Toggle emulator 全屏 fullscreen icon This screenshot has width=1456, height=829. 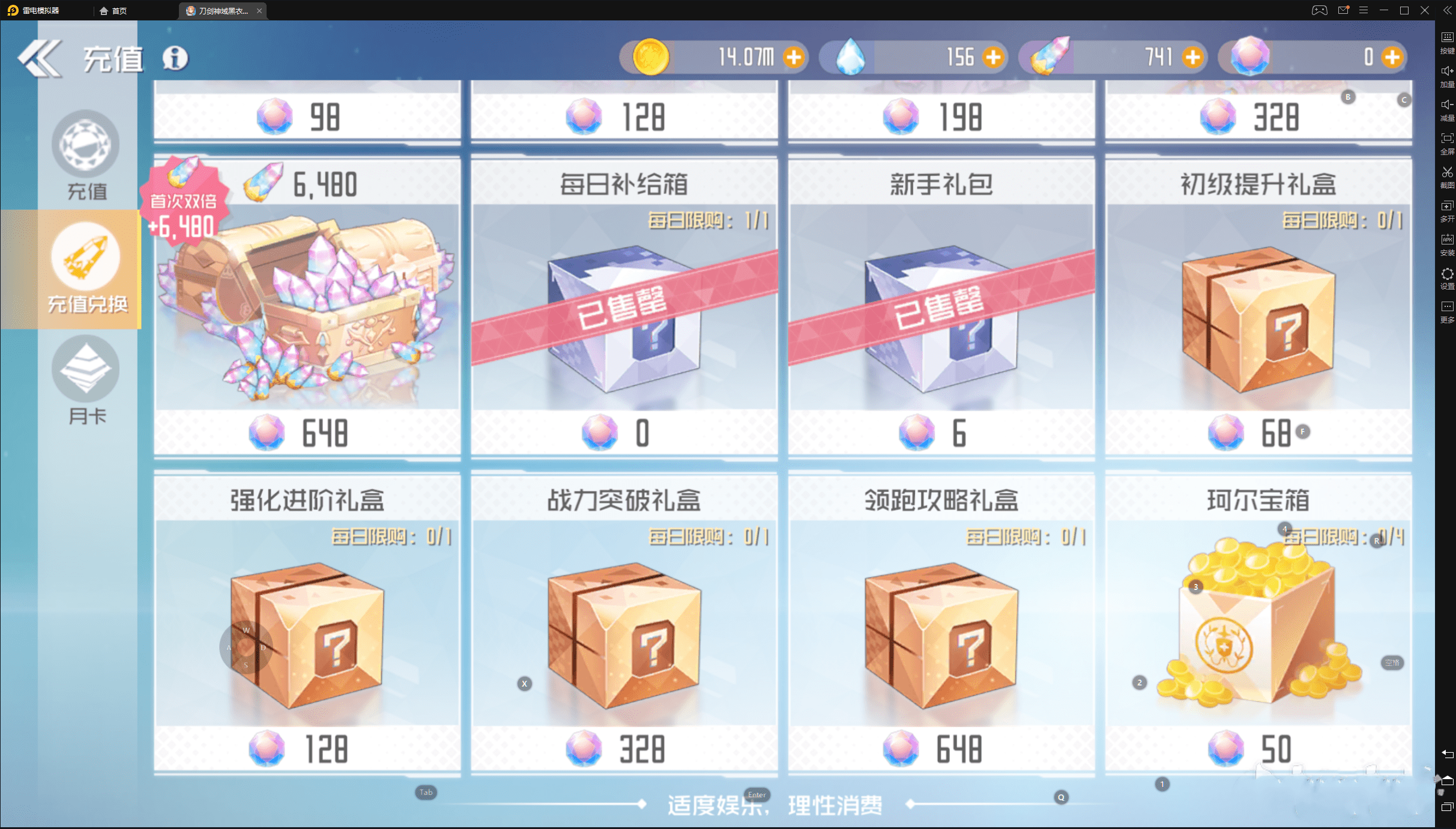click(1447, 144)
